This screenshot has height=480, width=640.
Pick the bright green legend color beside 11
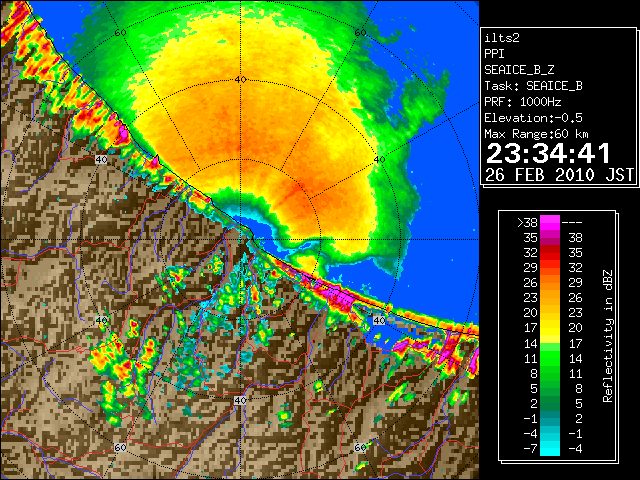coord(550,358)
